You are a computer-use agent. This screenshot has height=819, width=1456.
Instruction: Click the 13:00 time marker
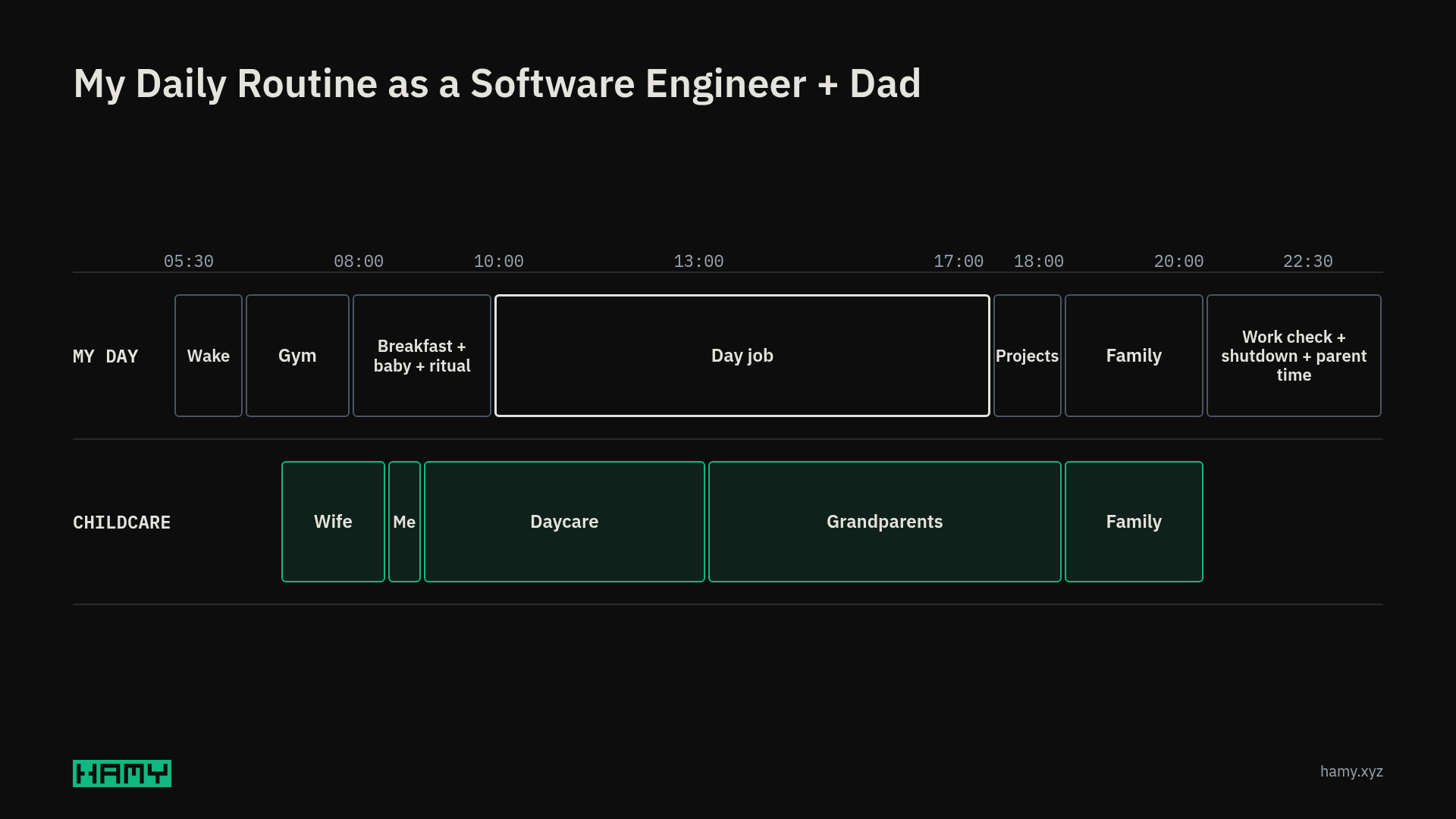pos(699,262)
